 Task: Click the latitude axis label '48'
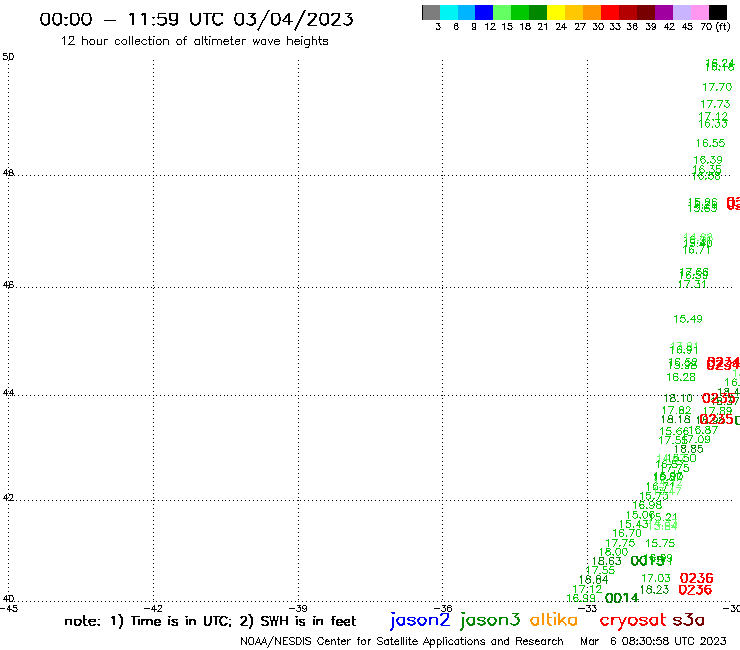(x=8, y=173)
